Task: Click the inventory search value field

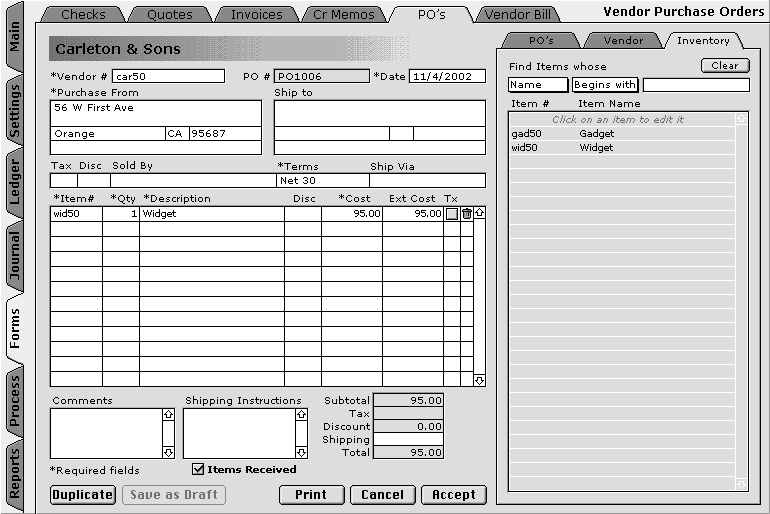Action: (x=696, y=85)
